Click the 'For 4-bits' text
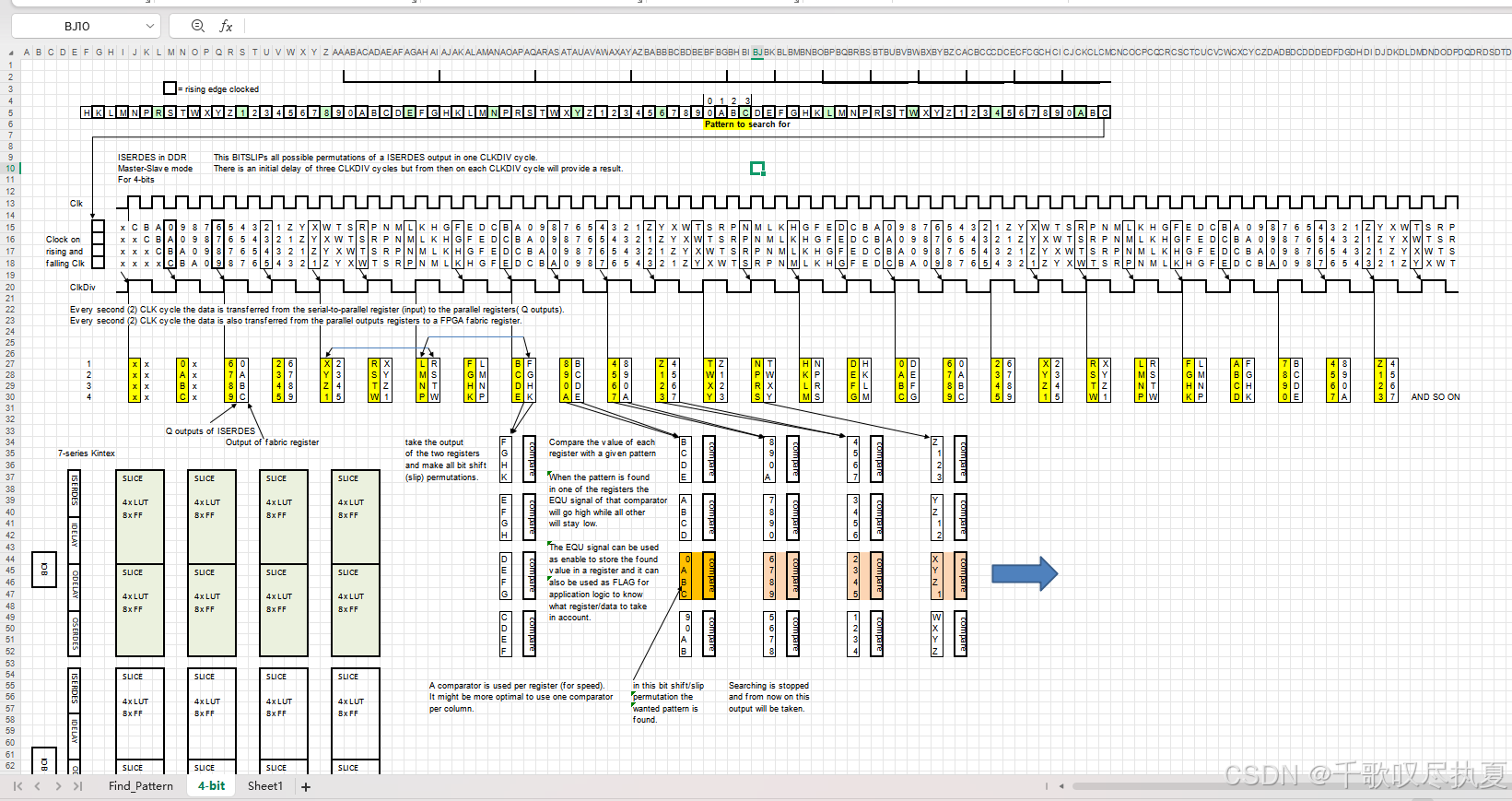 point(135,180)
